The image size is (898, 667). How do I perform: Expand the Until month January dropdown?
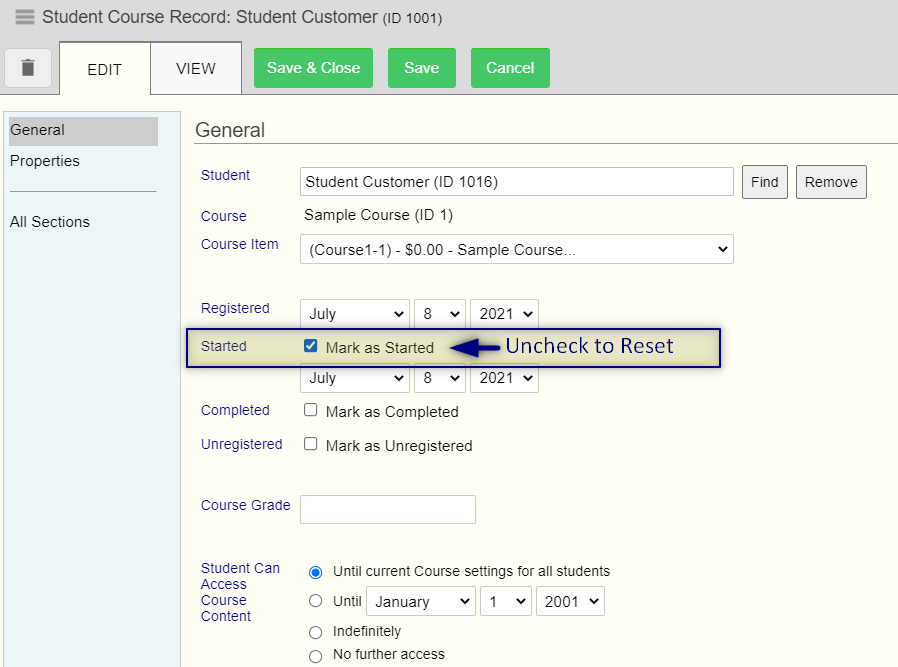coord(421,602)
